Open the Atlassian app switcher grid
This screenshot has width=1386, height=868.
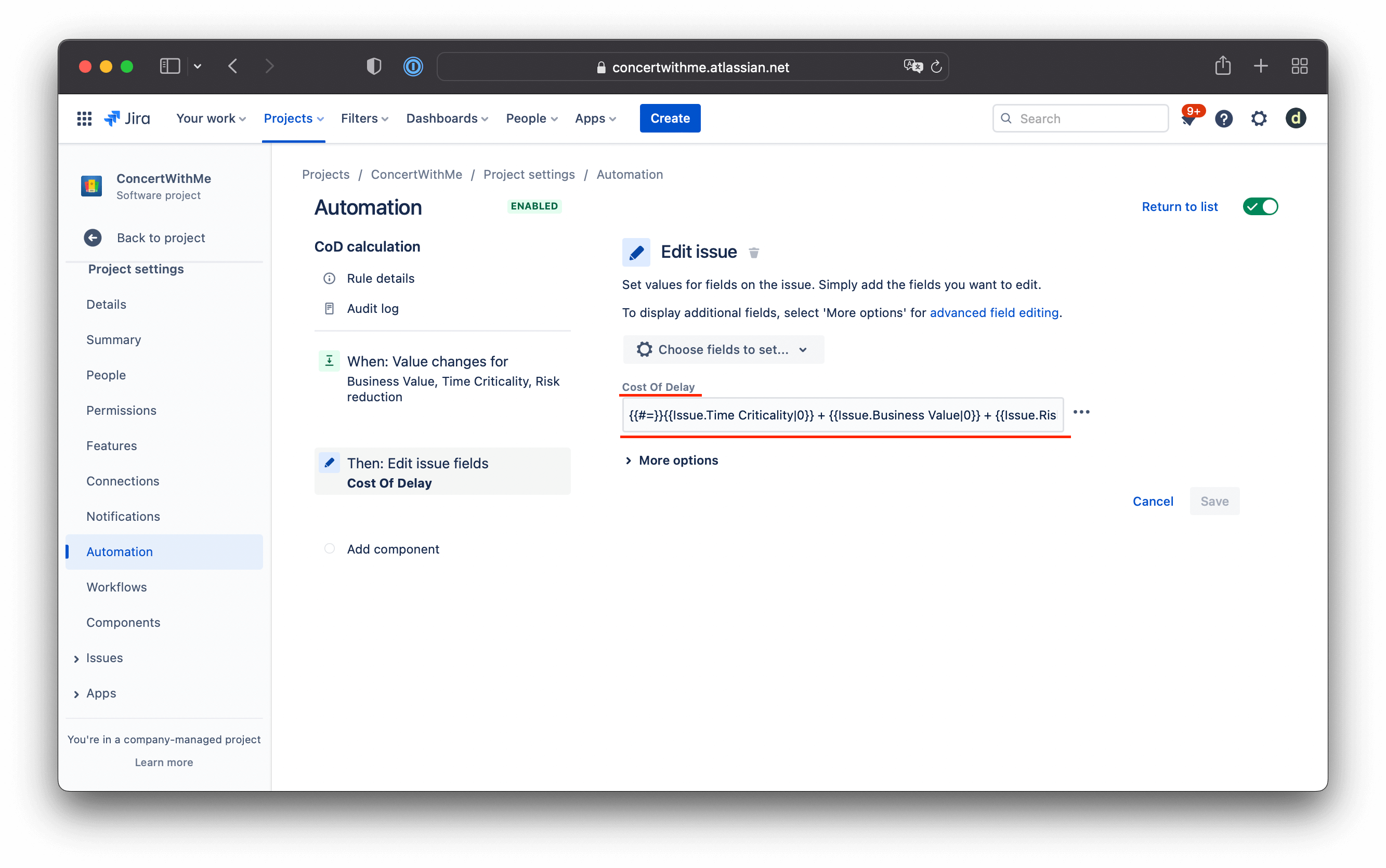point(84,119)
